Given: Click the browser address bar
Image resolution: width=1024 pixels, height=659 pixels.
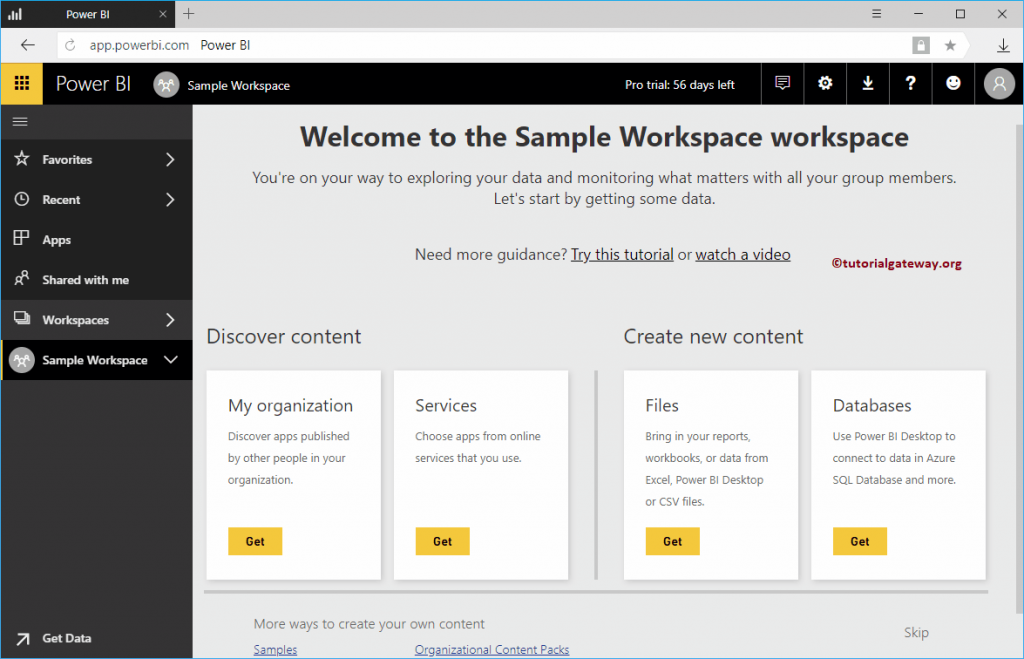Looking at the screenshot, I should [300, 45].
